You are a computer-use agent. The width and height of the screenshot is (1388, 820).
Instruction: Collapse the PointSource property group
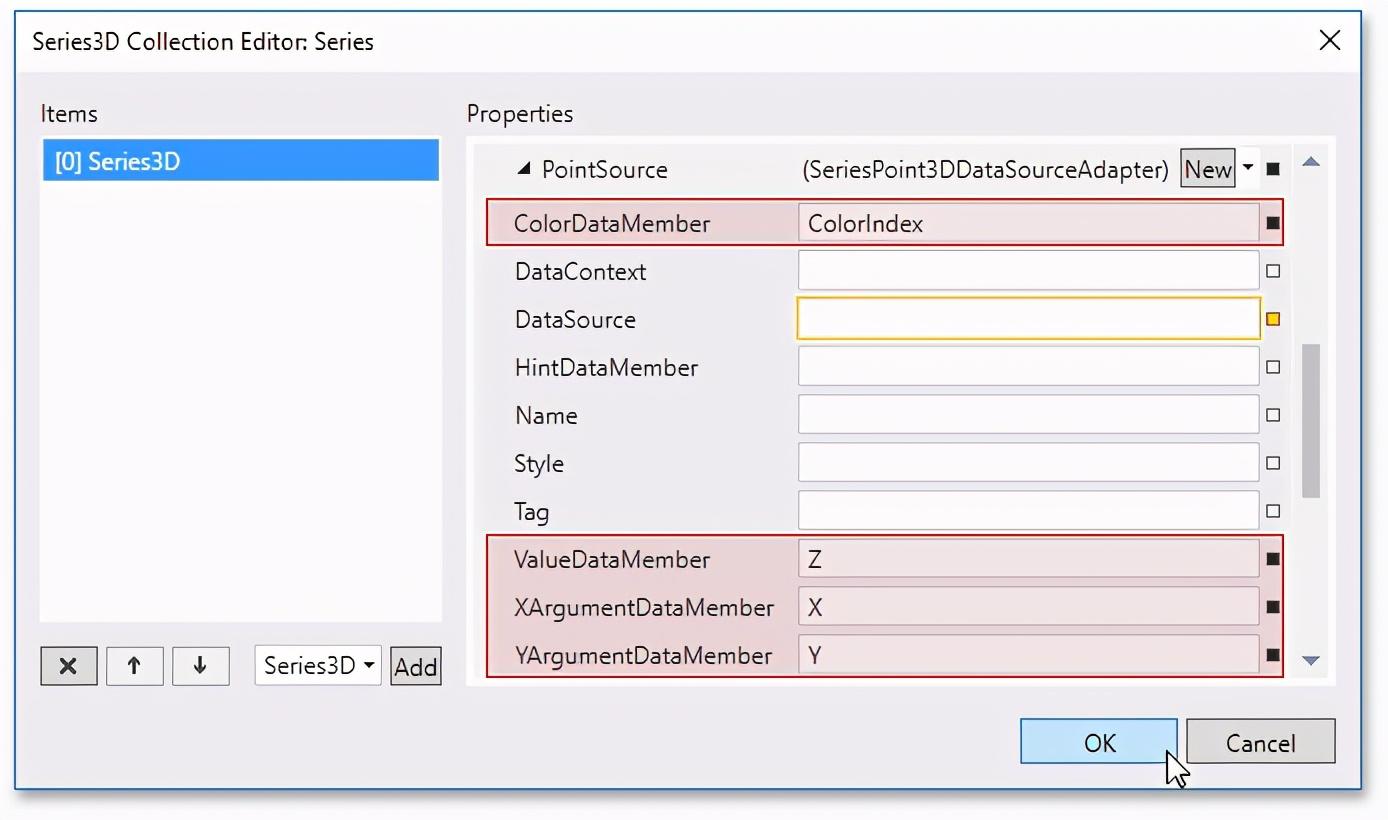(524, 169)
